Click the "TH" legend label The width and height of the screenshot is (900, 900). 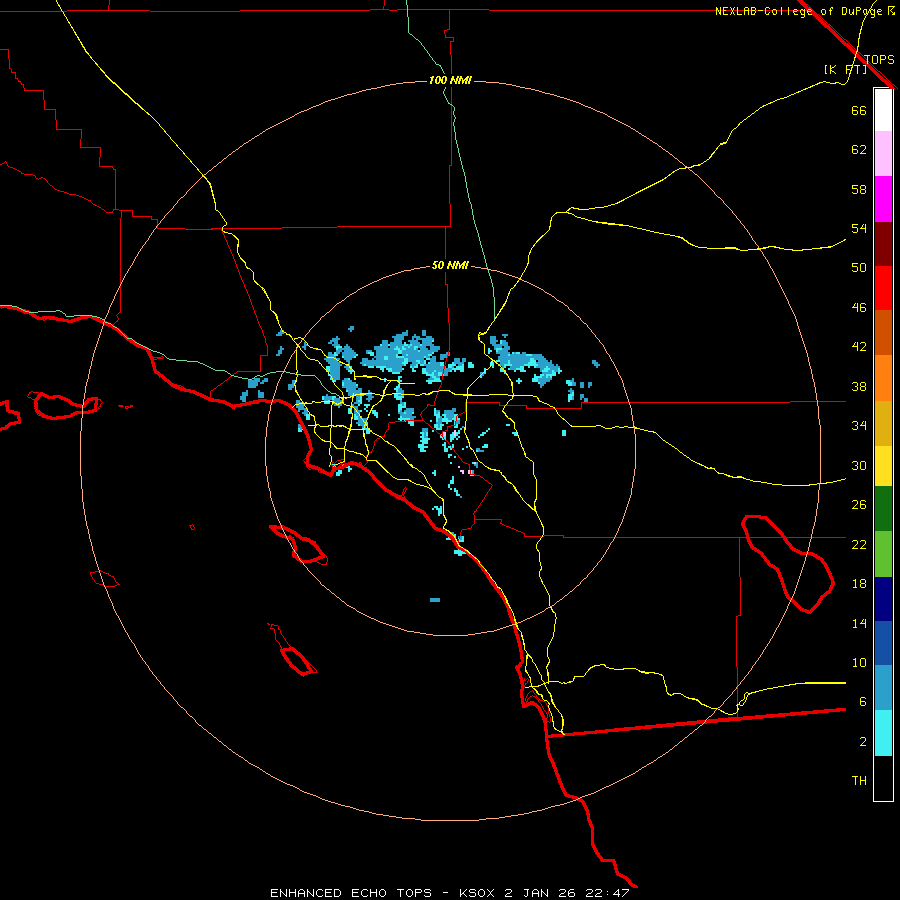(x=859, y=781)
